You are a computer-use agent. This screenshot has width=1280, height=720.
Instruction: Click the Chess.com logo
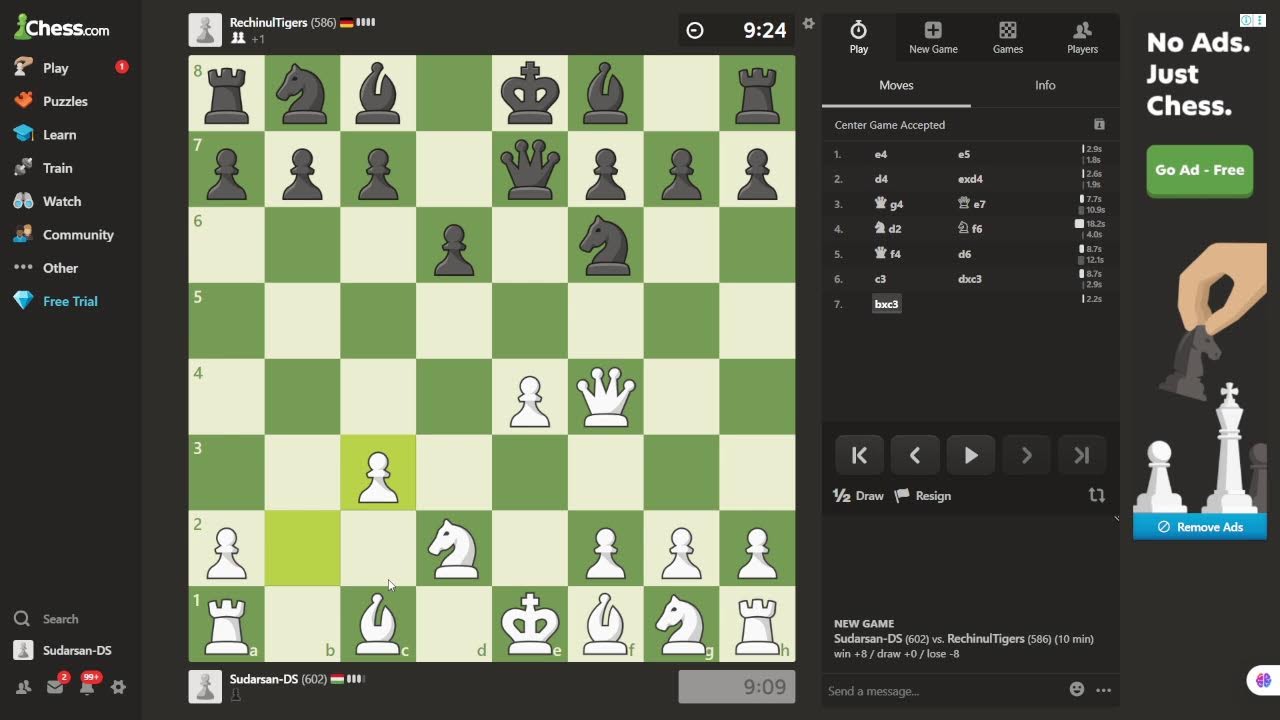coord(61,27)
